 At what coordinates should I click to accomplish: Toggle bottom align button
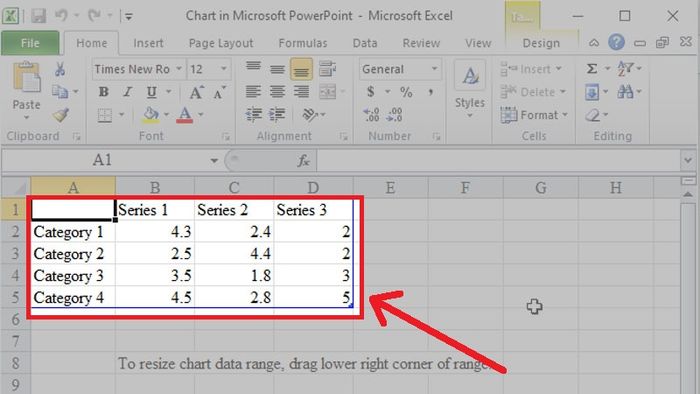pos(301,69)
